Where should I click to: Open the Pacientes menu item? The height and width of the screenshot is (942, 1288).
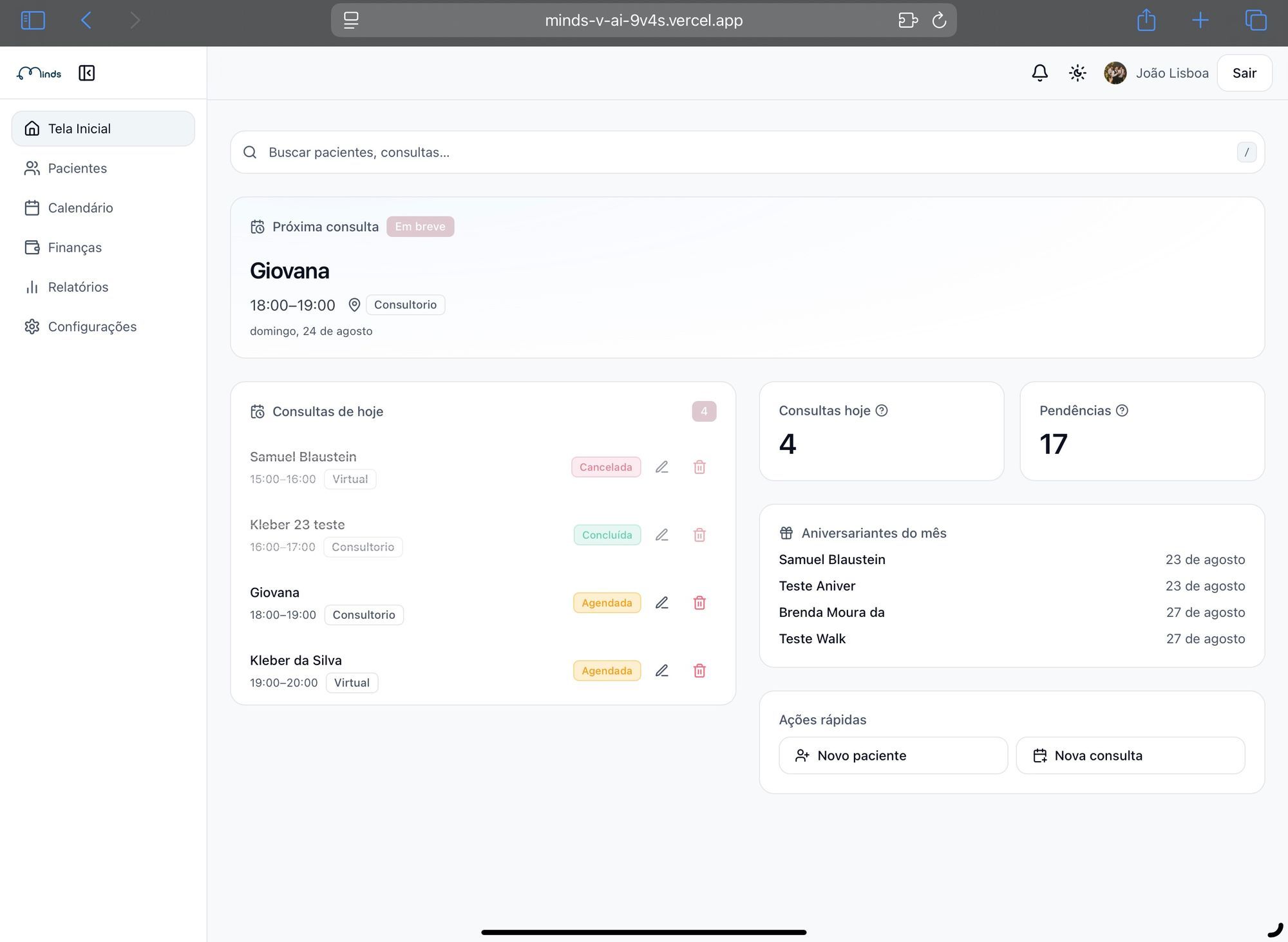[x=77, y=168]
